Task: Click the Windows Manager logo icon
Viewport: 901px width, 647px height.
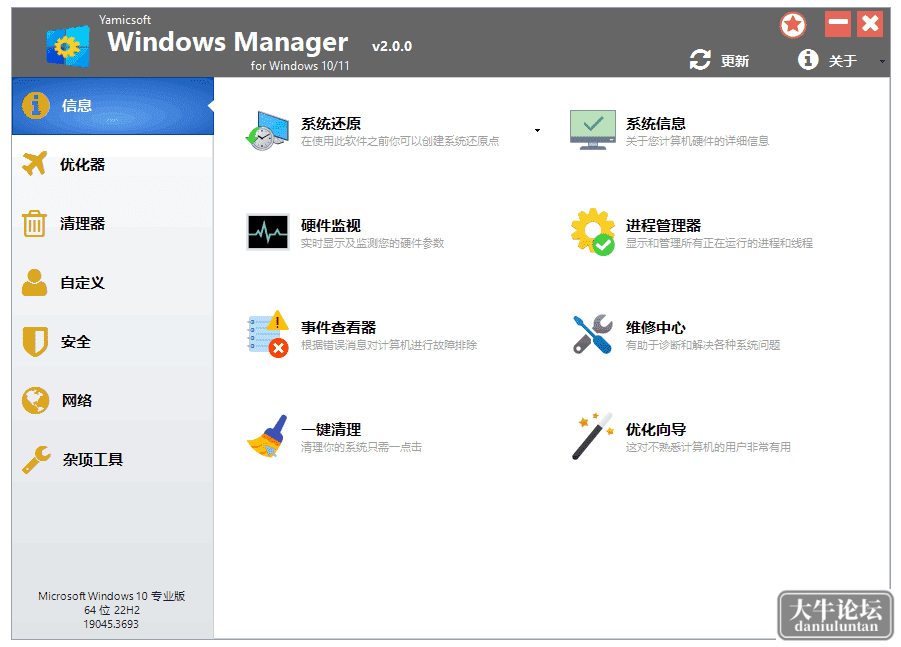Action: pyautogui.click(x=68, y=46)
